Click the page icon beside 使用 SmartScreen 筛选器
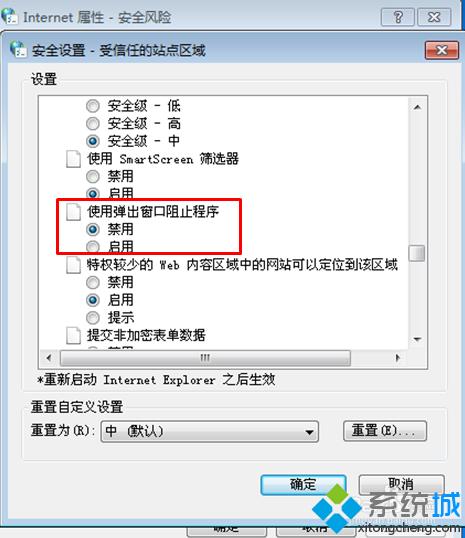The image size is (465, 538). coord(73,159)
